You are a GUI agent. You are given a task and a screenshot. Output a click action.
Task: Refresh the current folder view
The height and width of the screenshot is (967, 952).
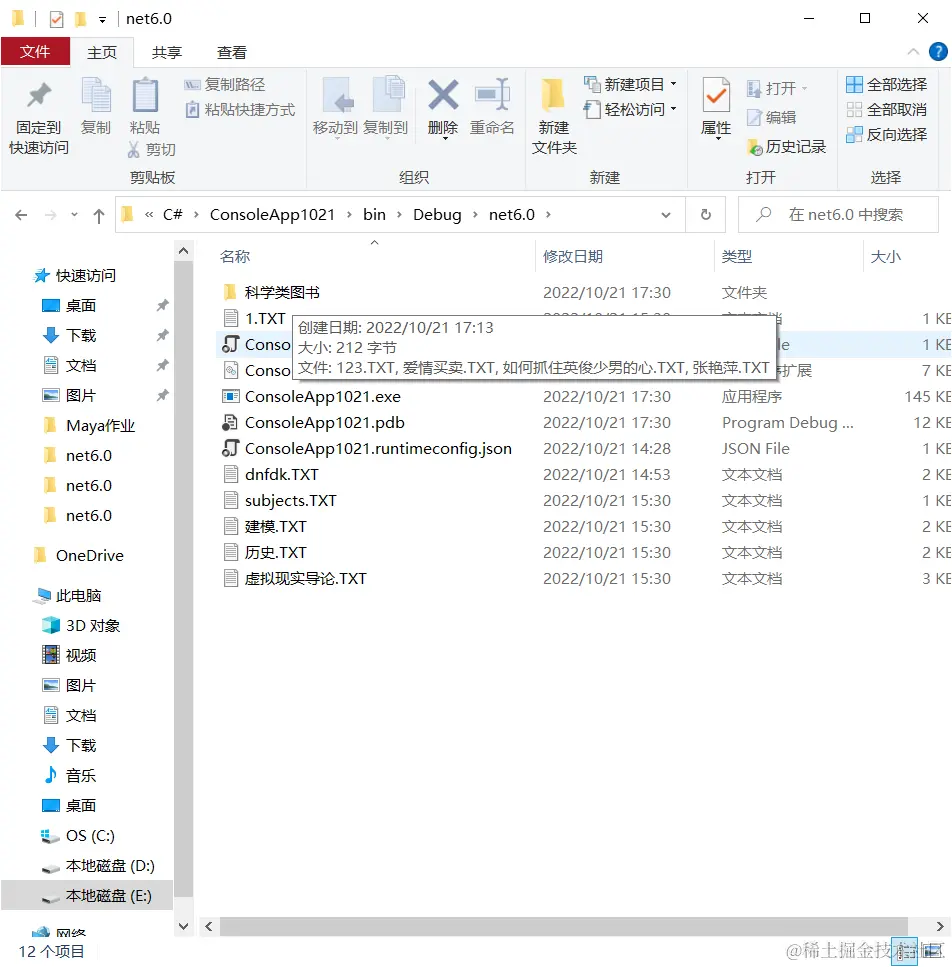(x=706, y=215)
